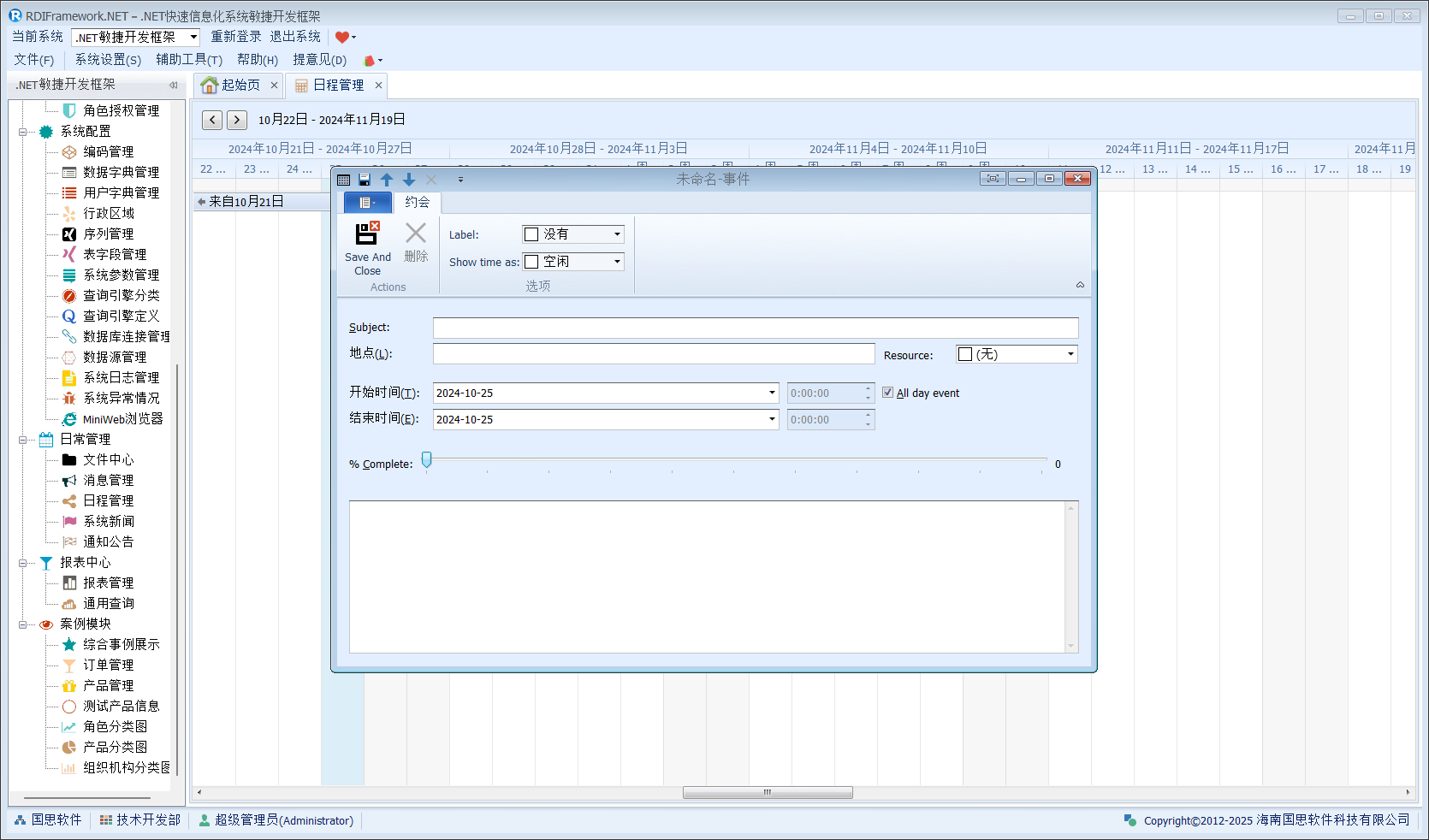
Task: Click the % Complete slider handle
Action: 427,460
